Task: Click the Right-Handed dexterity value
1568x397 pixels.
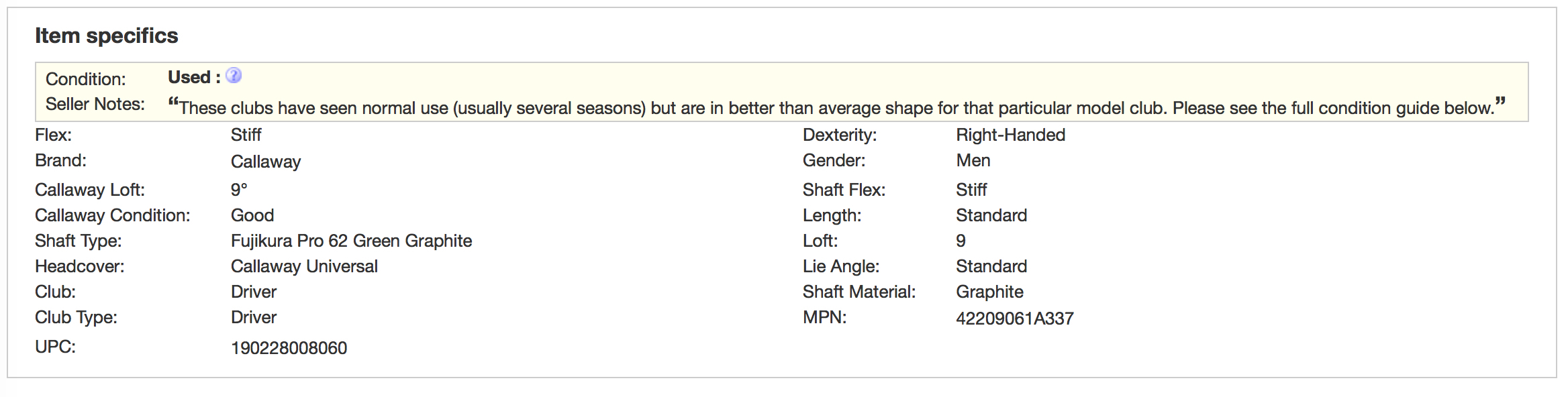Action: 1010,135
